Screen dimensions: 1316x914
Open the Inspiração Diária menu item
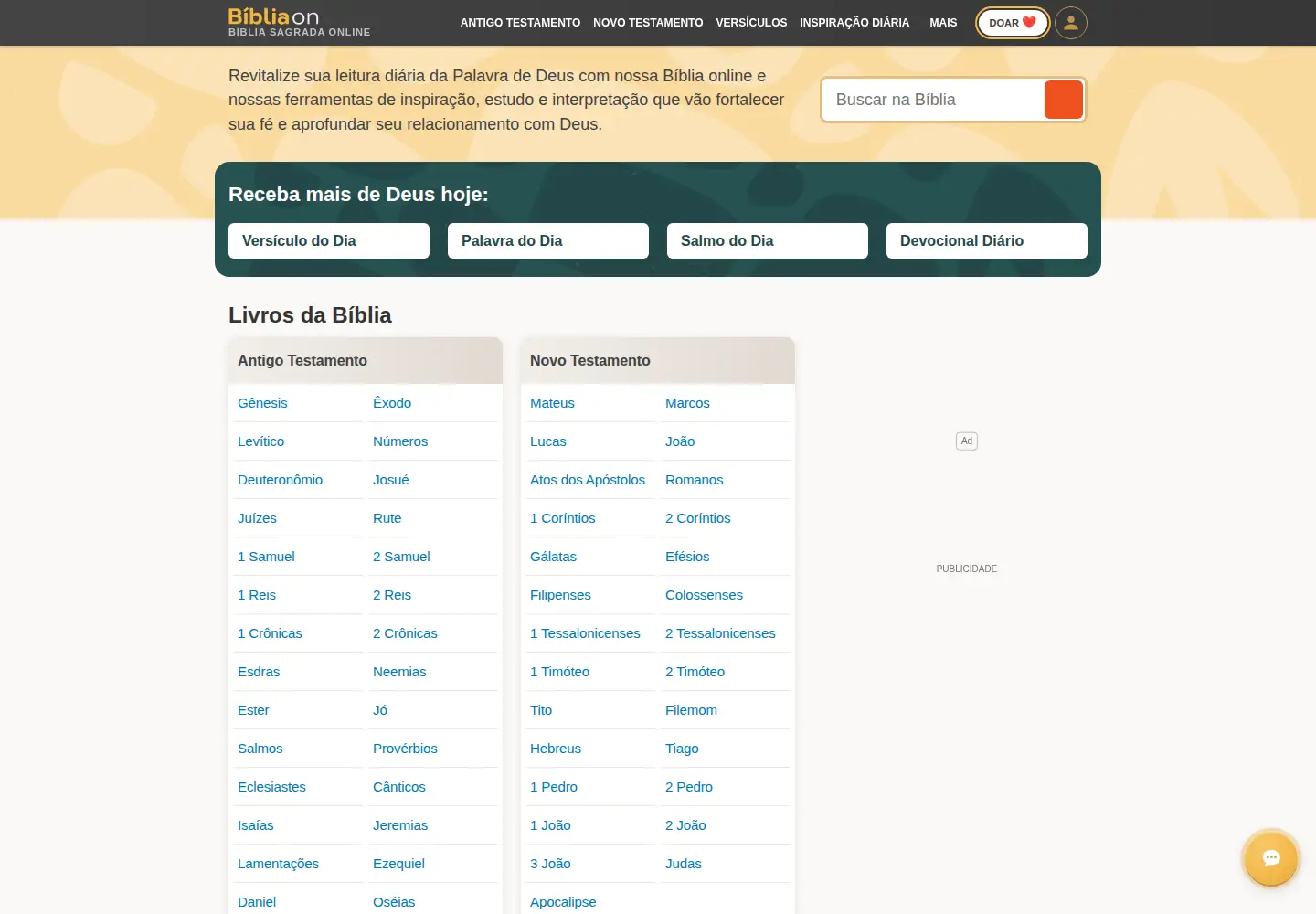click(x=854, y=23)
